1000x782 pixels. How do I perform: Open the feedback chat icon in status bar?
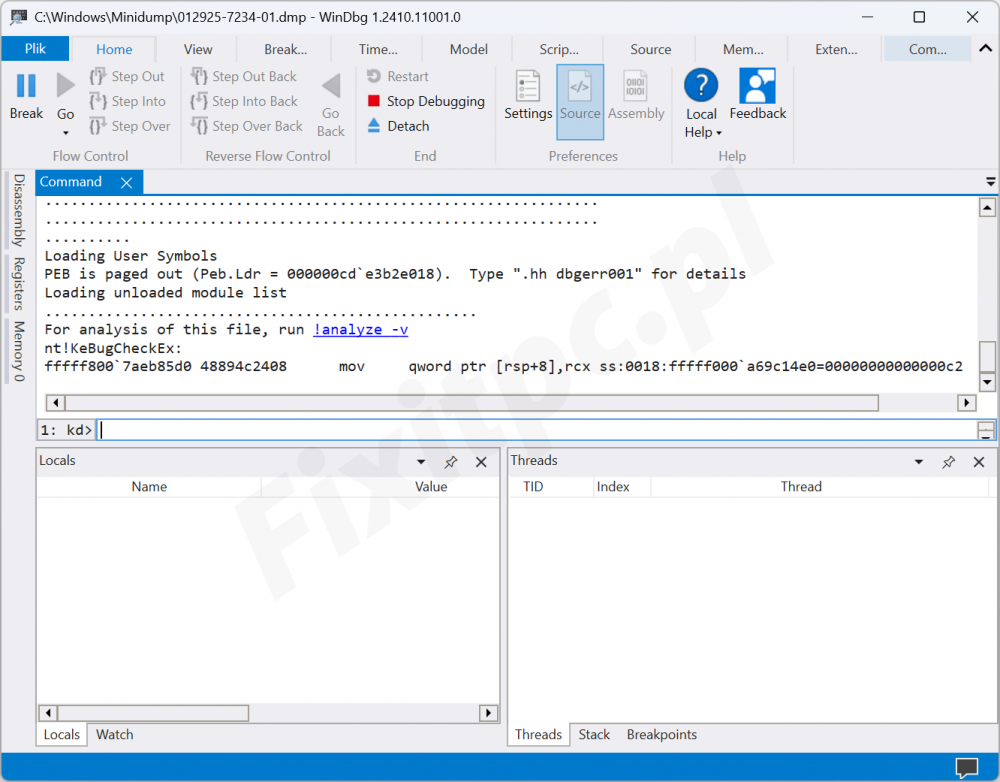tap(967, 768)
